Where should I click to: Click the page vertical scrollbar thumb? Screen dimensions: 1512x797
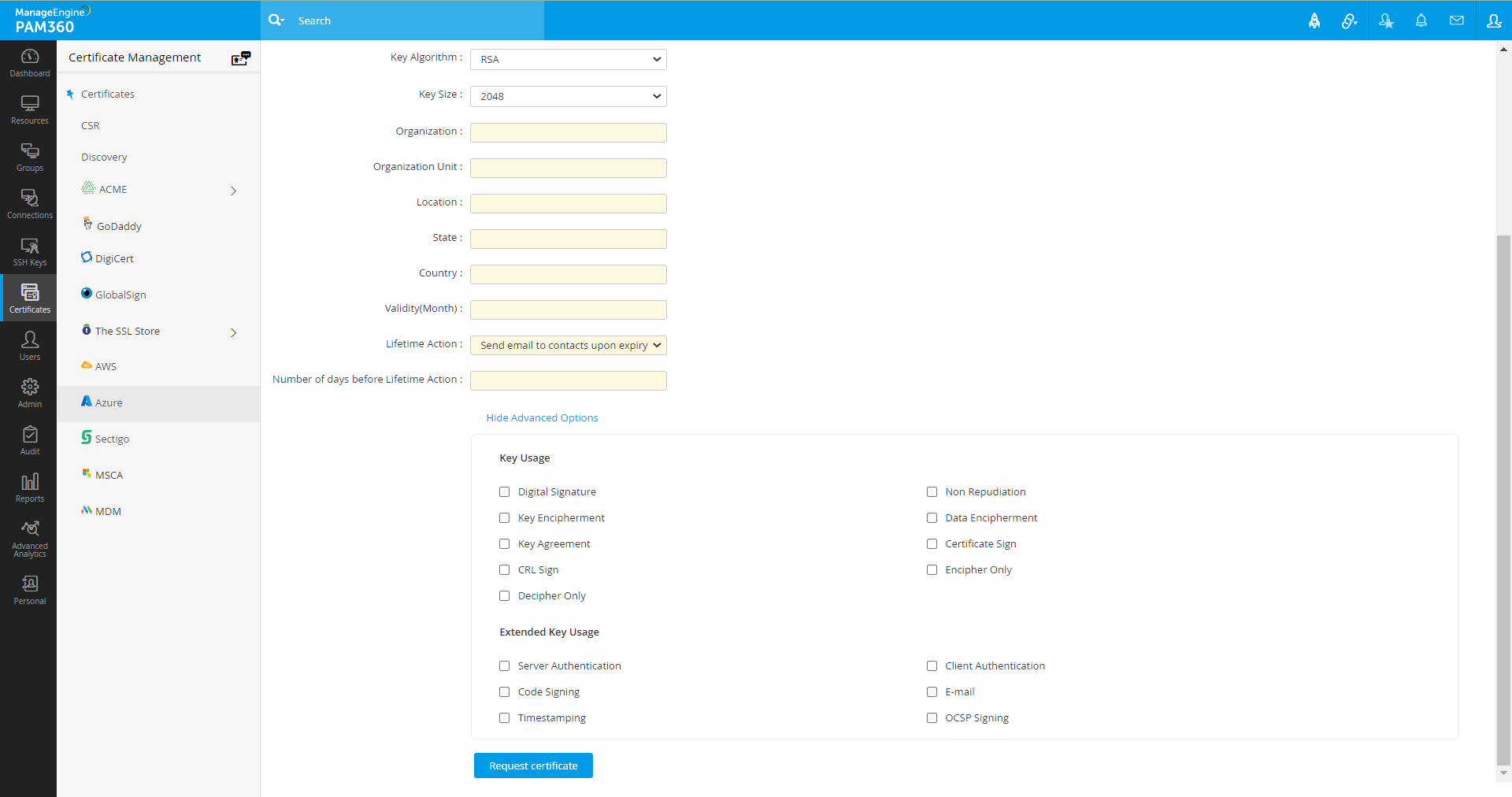[1503, 500]
